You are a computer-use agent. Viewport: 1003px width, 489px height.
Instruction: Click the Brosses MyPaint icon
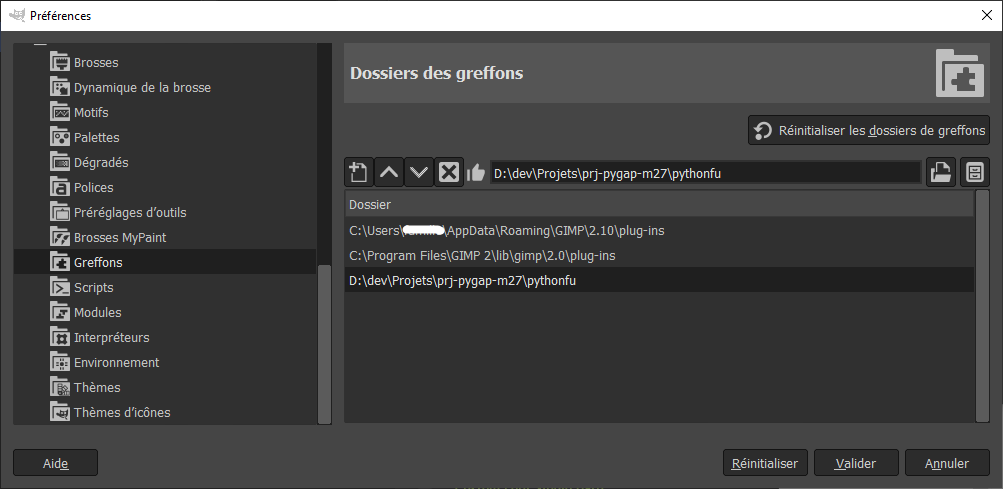(x=60, y=237)
